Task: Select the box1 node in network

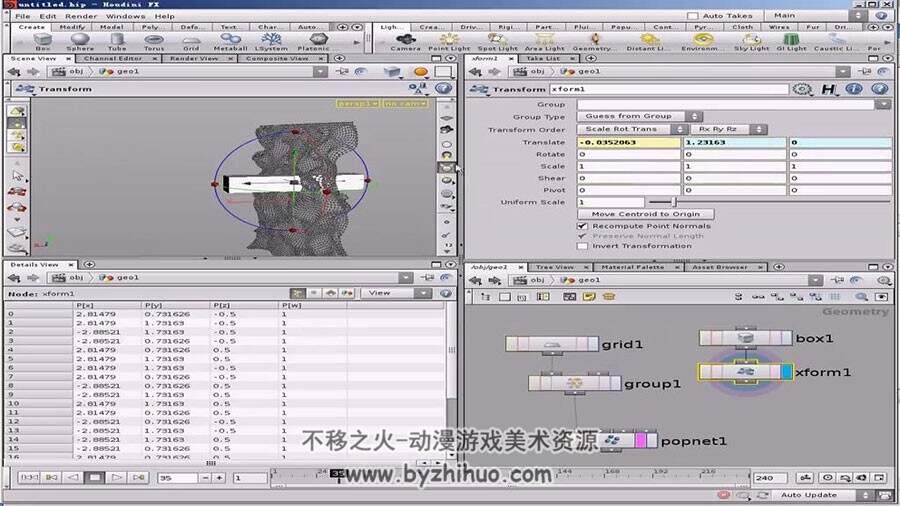Action: tap(745, 338)
